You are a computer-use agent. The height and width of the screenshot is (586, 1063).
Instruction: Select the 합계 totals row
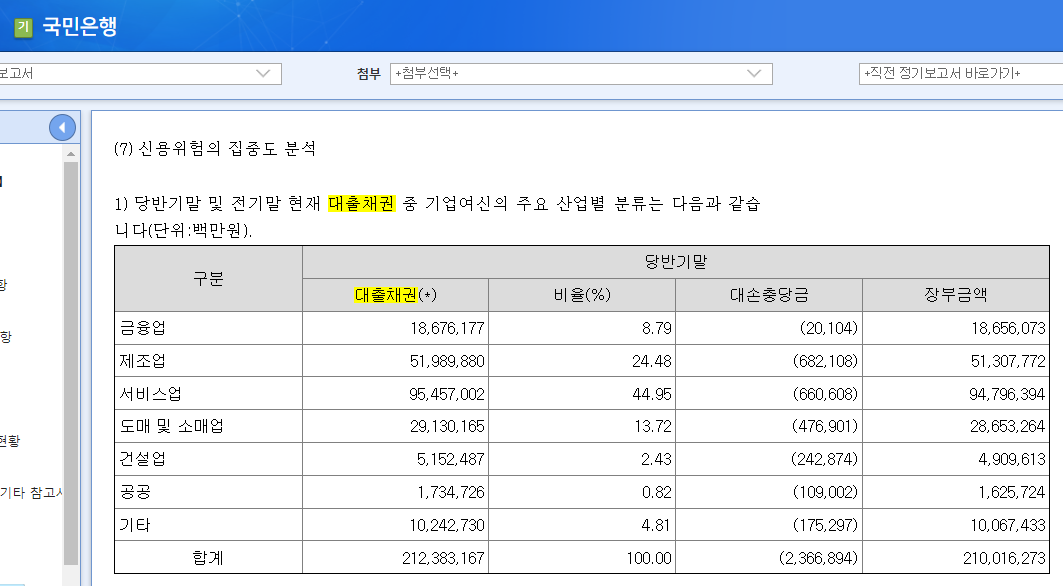coord(207,557)
